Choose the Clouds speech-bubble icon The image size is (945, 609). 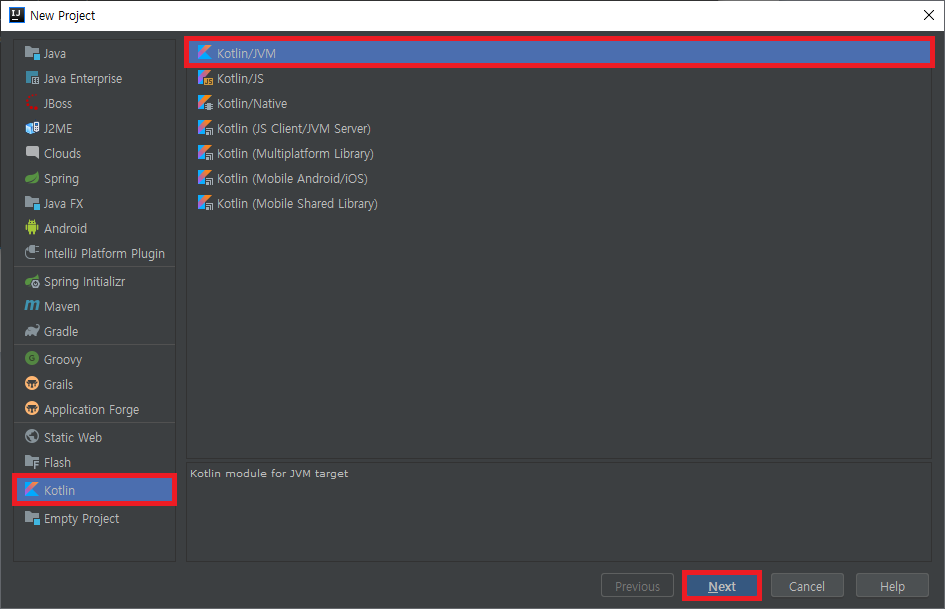32,153
